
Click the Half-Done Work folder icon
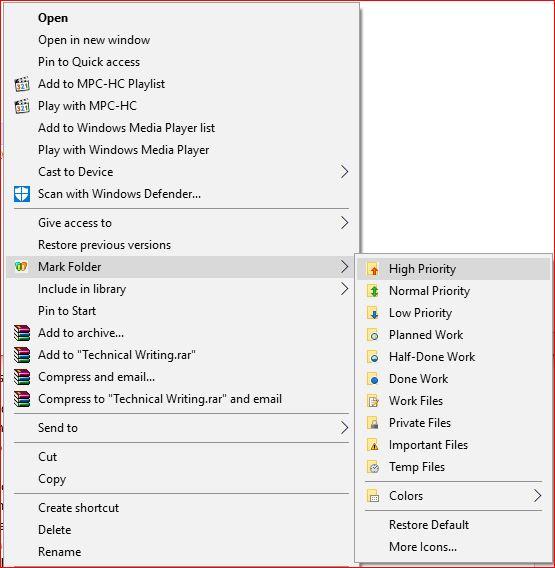coord(373,357)
